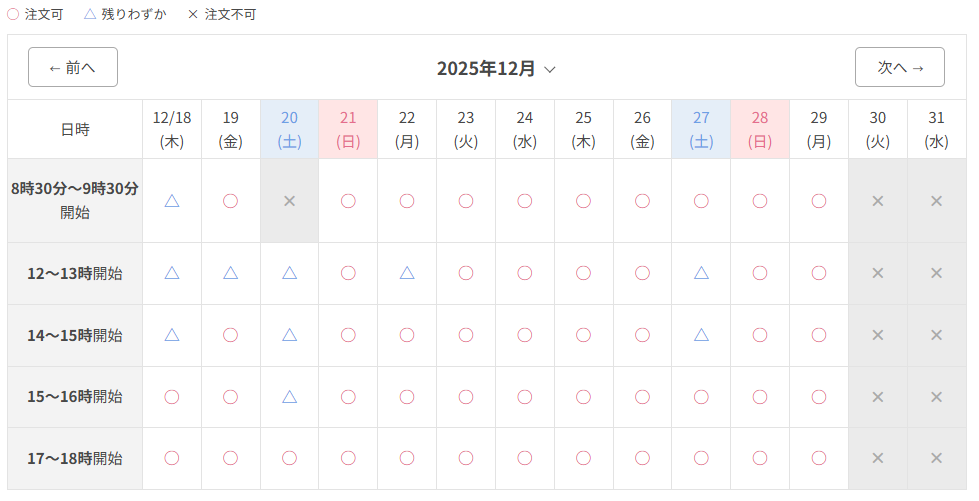Select the triangle slot for 12/18 8:30 start
The image size is (979, 501).
172,201
